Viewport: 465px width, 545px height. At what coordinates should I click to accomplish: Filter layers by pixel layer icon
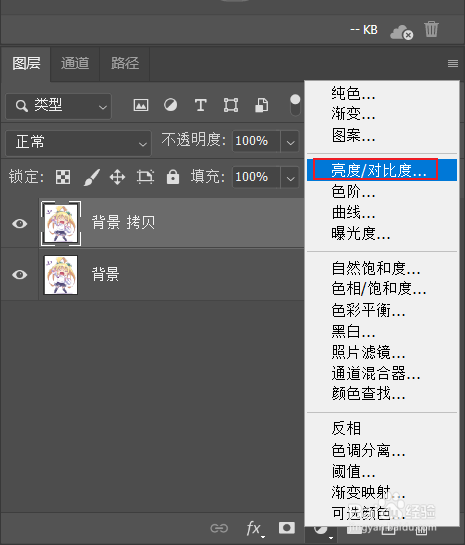pos(141,105)
